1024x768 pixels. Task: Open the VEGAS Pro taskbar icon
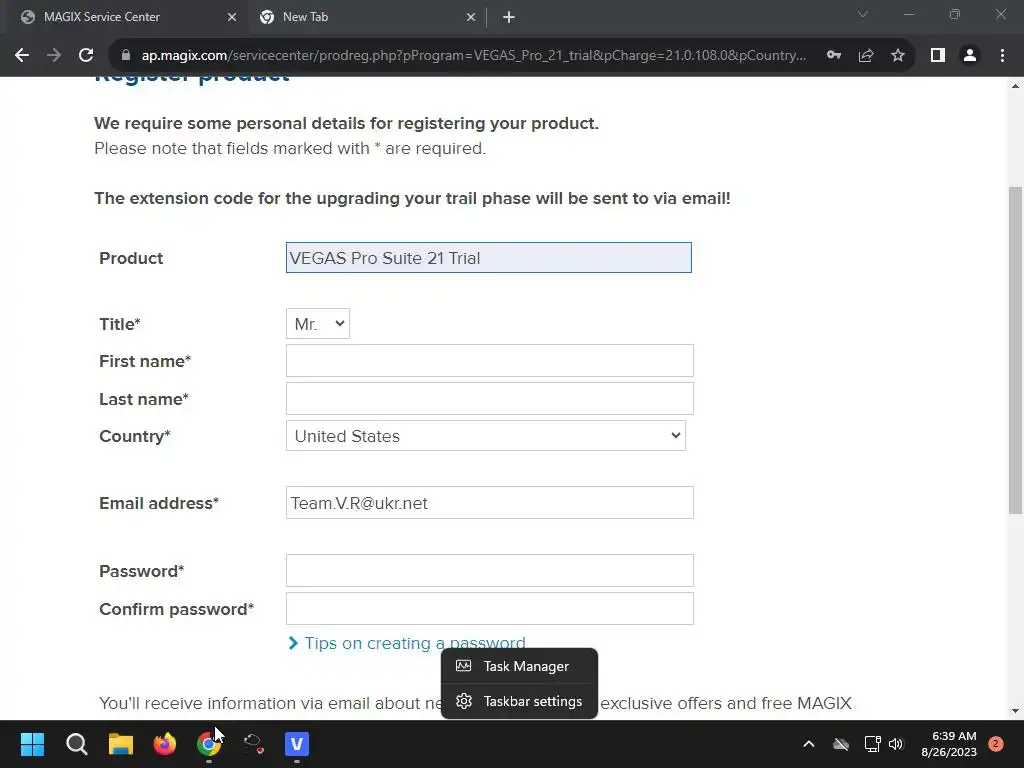coord(296,744)
